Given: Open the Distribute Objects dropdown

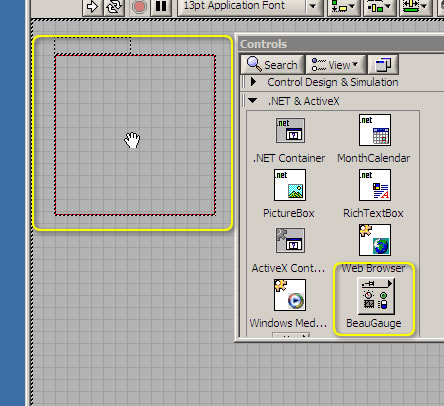Looking at the screenshot, I should [x=379, y=7].
